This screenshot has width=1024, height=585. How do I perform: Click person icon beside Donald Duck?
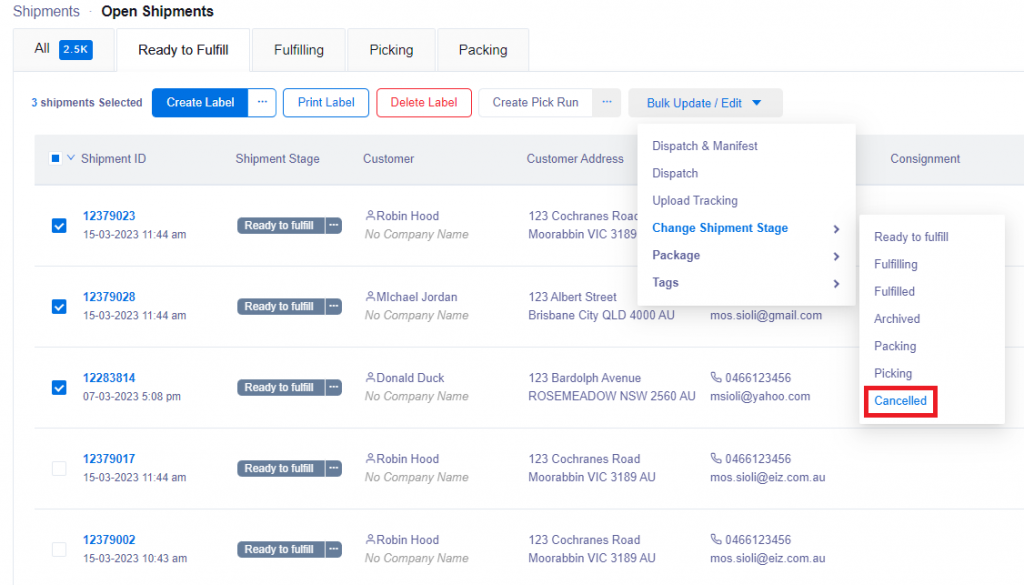[x=370, y=377]
